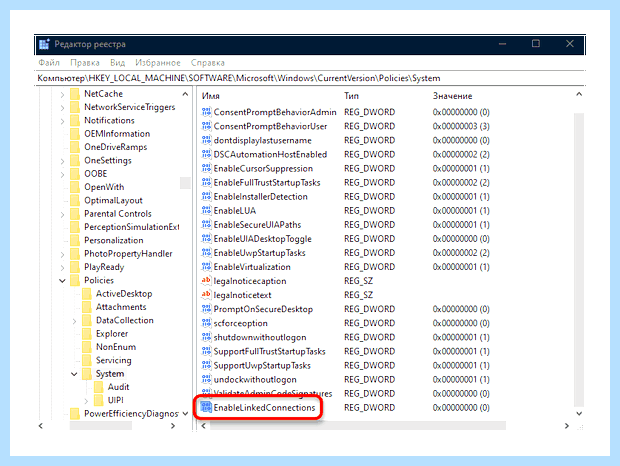Click the DWORD icon next to dontdisplaylastusername
This screenshot has height=466, width=620.
(206, 140)
